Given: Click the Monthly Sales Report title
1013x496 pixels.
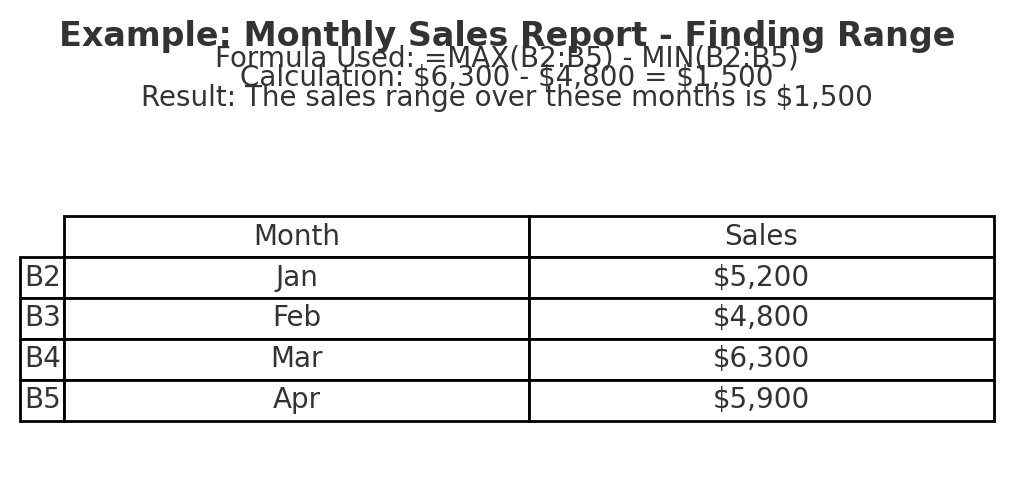Looking at the screenshot, I should click(507, 35).
